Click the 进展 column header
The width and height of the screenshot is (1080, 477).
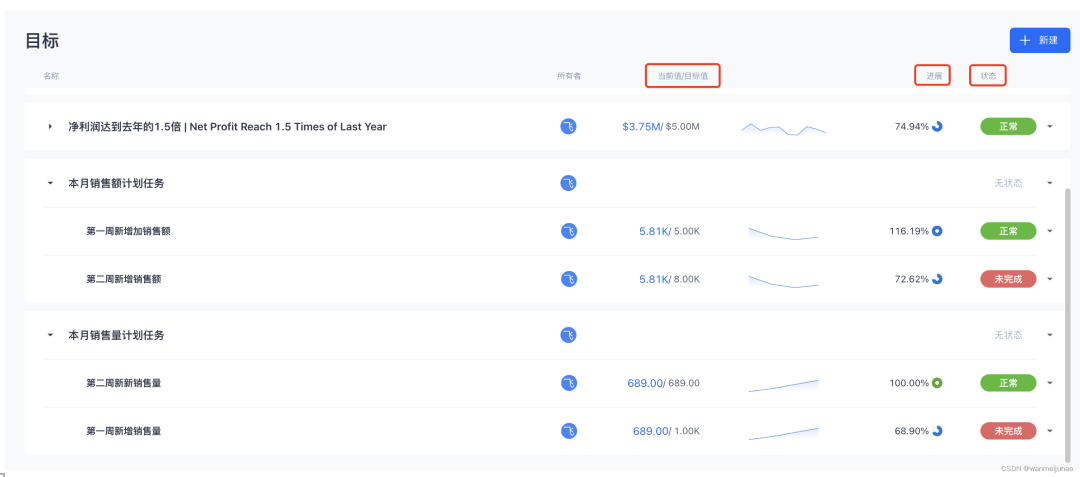point(933,75)
